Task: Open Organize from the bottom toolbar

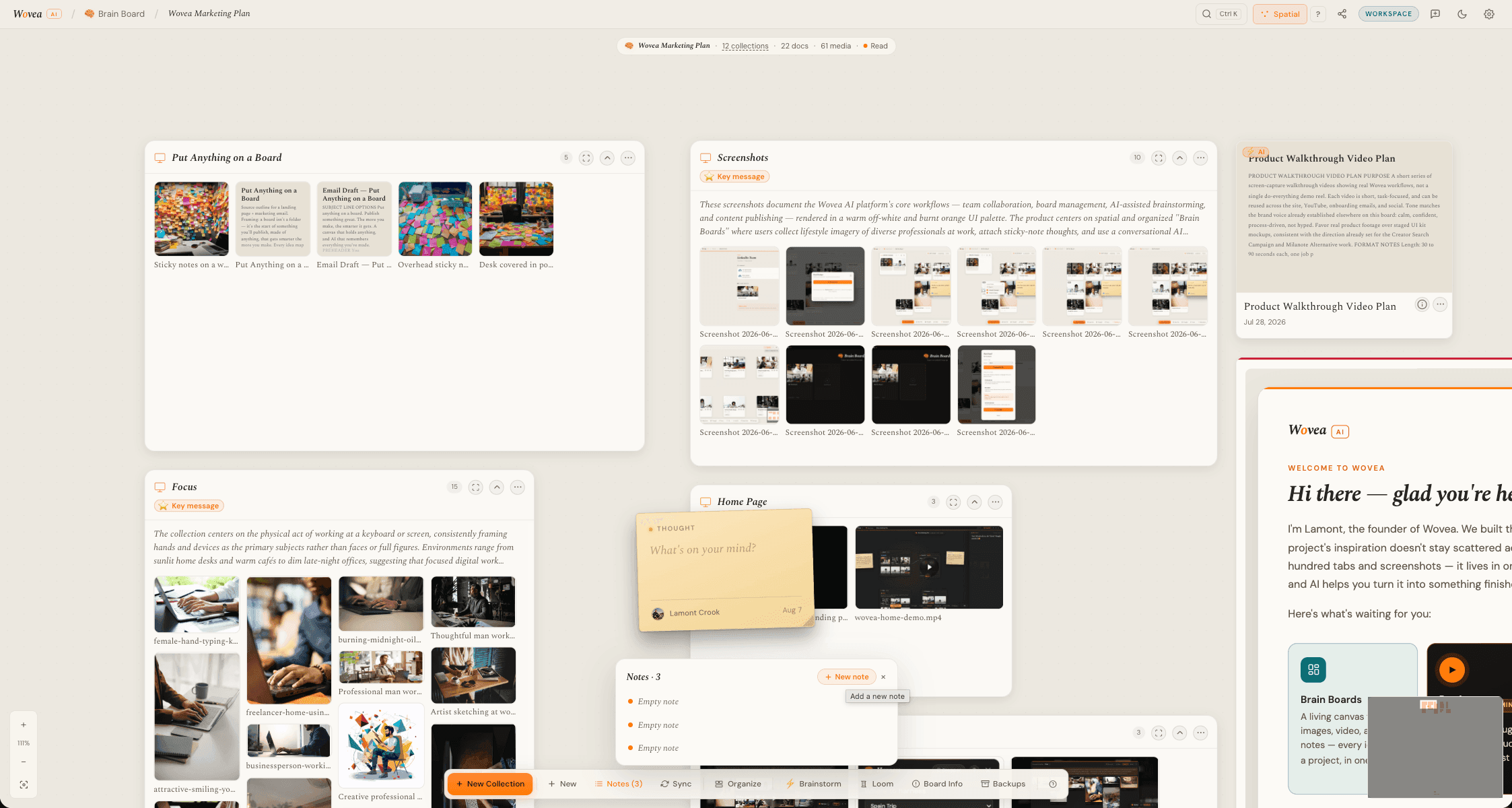Action: [738, 784]
